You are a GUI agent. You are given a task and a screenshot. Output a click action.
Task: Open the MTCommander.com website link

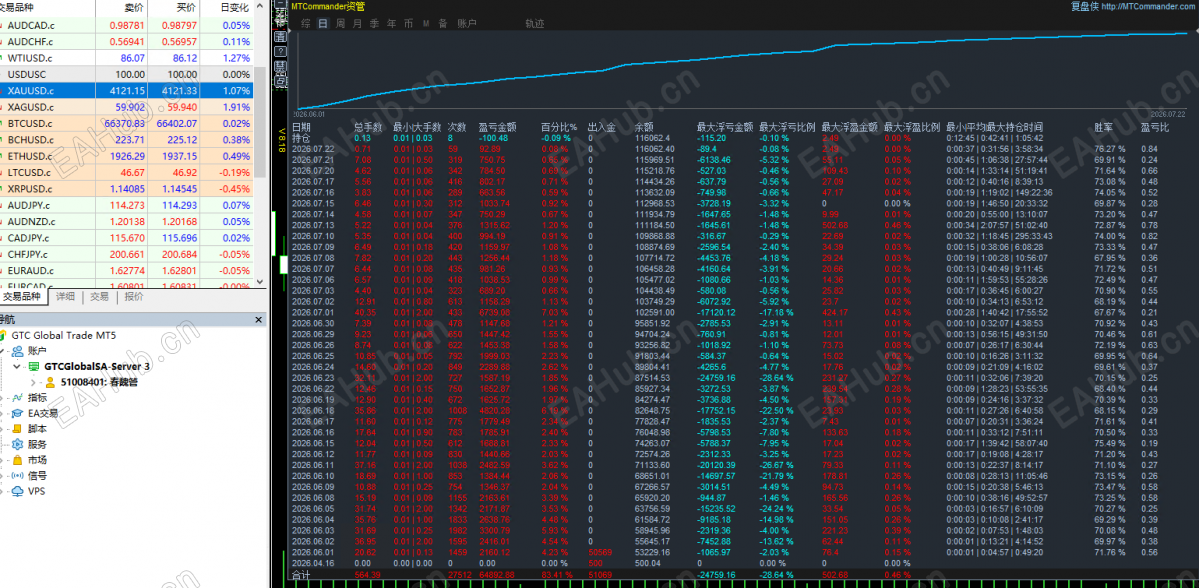point(1158,6)
